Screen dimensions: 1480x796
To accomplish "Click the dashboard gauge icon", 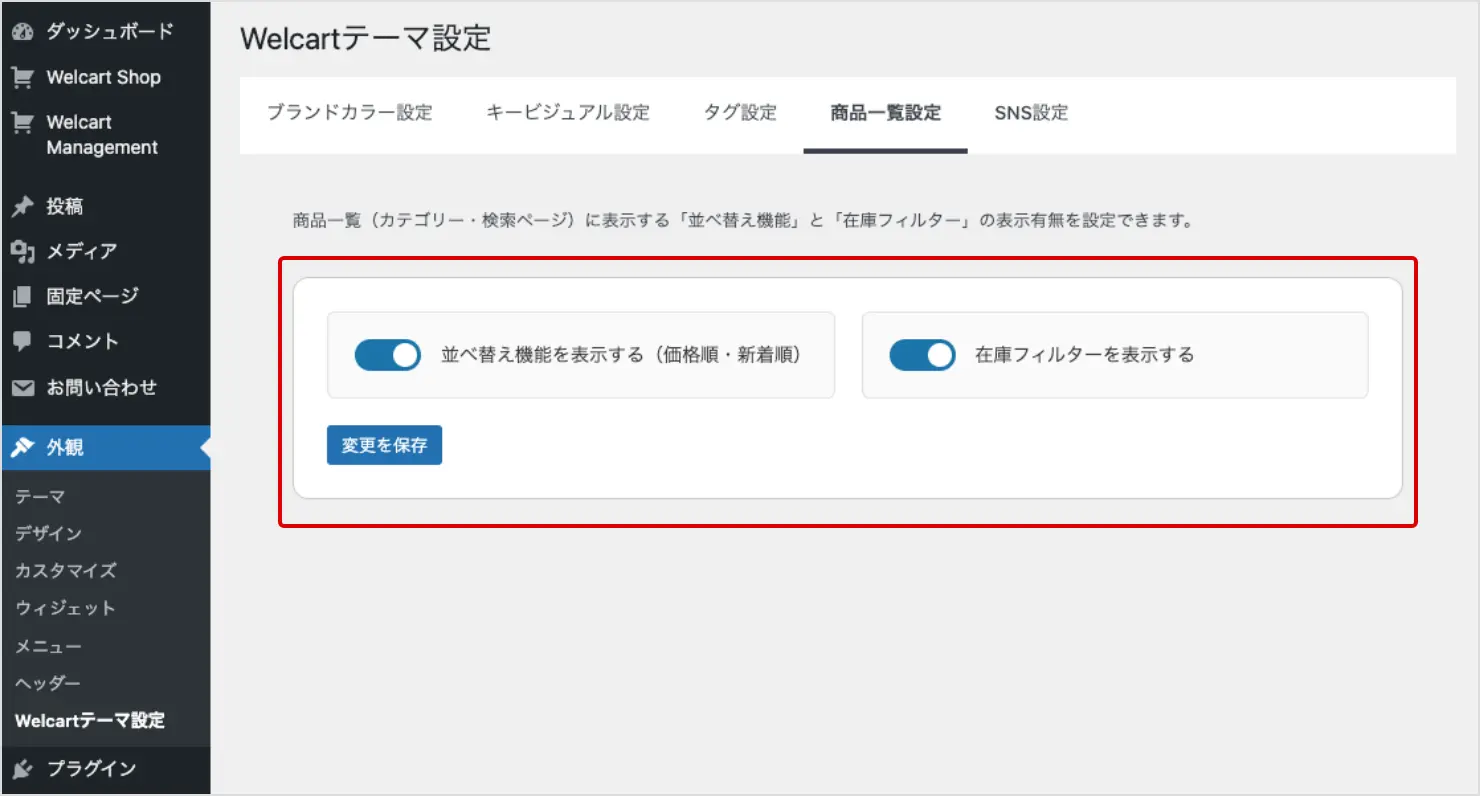I will click(23, 32).
